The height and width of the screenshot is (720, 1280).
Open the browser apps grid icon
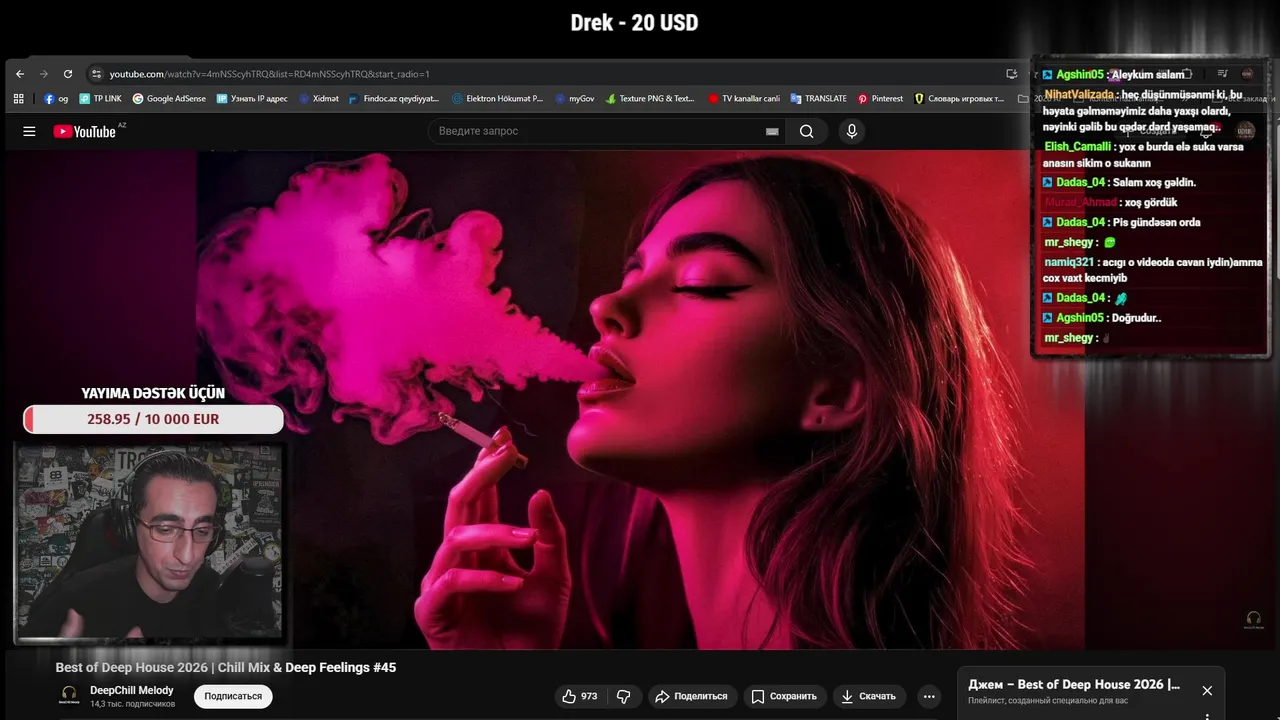tap(19, 99)
